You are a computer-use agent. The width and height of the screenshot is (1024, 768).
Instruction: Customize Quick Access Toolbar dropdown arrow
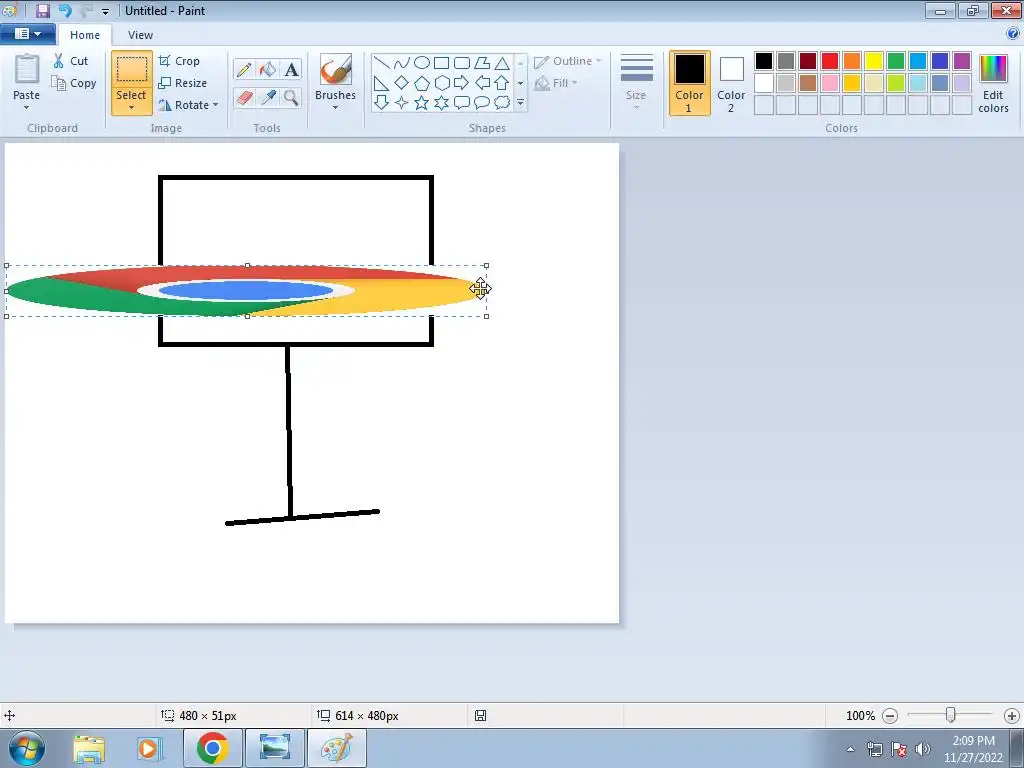tap(105, 11)
